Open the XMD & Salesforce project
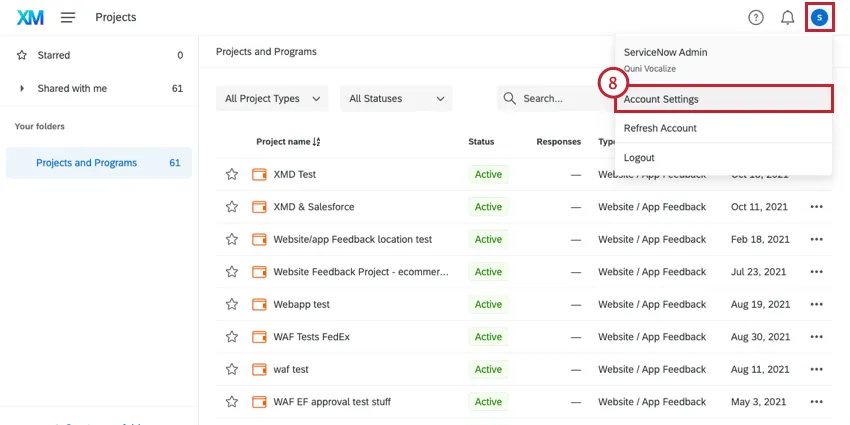Viewport: 850px width, 425px height. coord(313,207)
